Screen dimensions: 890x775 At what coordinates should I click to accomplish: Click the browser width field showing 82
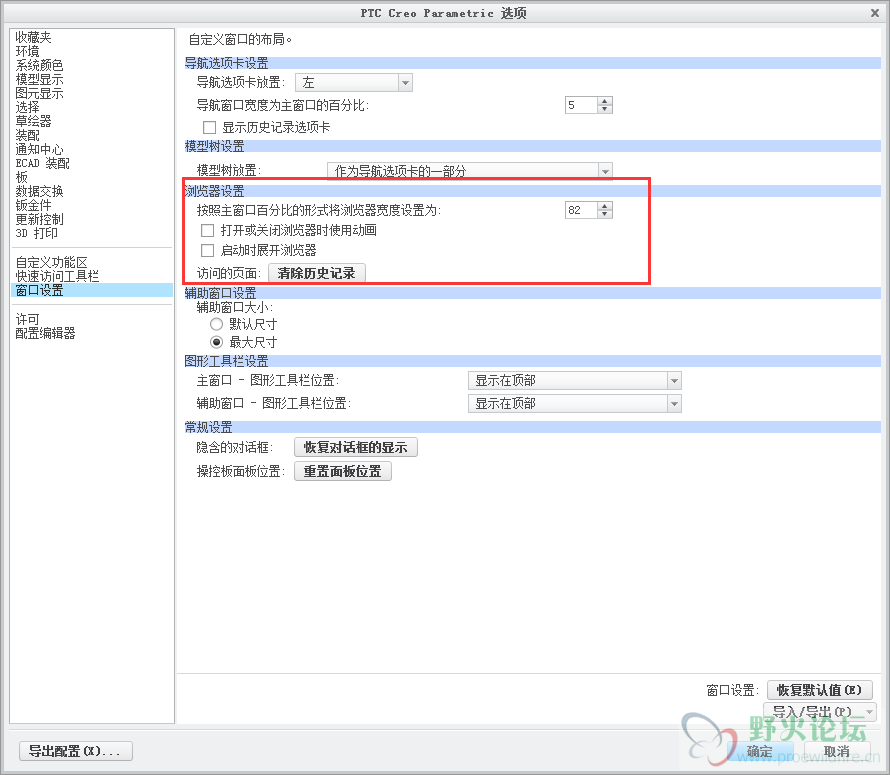point(581,210)
